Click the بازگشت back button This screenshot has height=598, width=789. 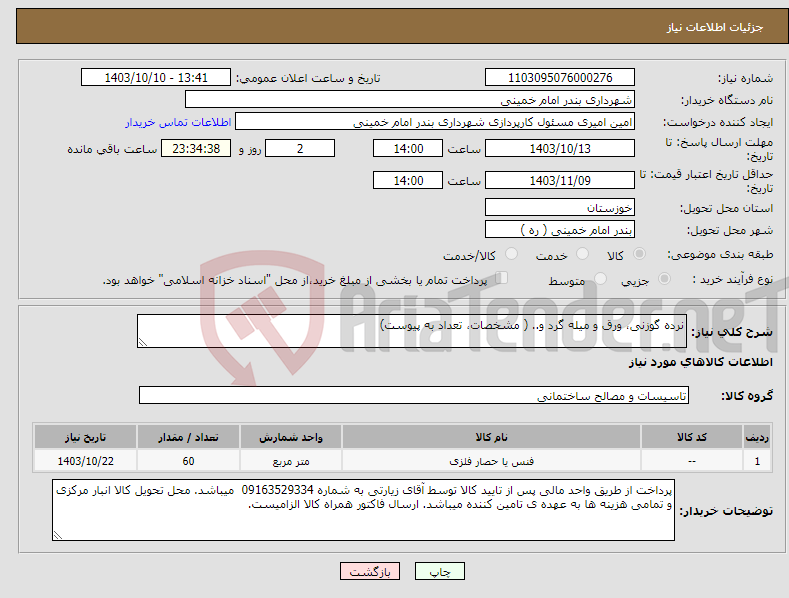[370, 571]
